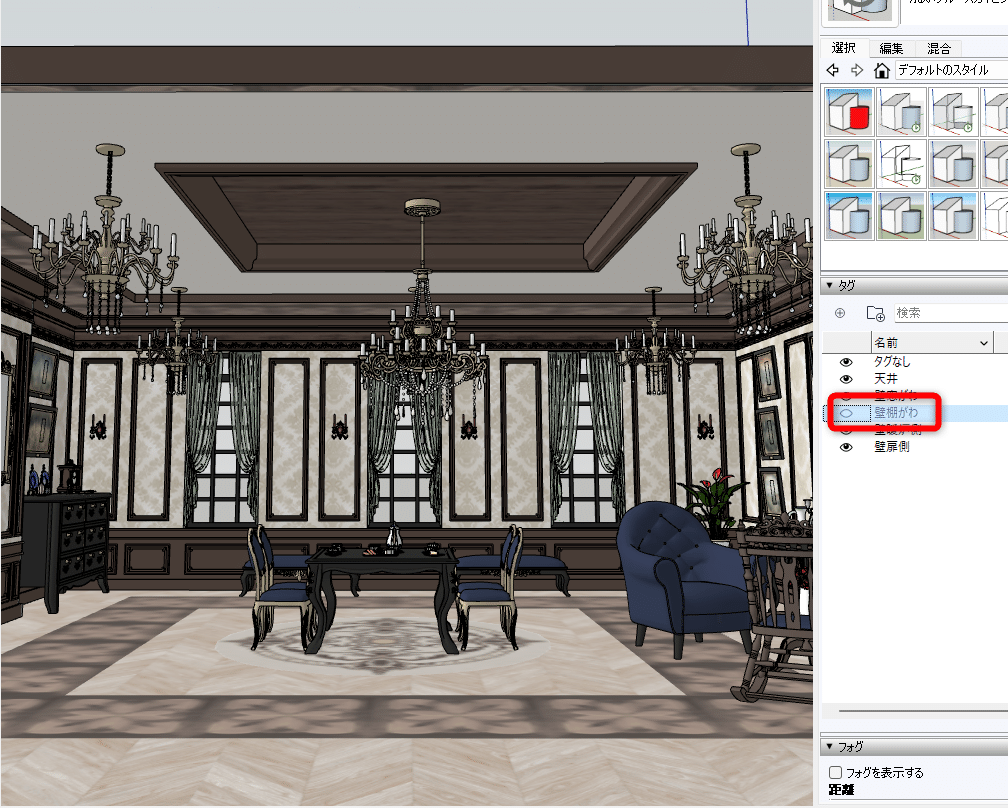Click the tags list horizontal scrollbar
This screenshot has width=1008, height=808.
pos(923,711)
